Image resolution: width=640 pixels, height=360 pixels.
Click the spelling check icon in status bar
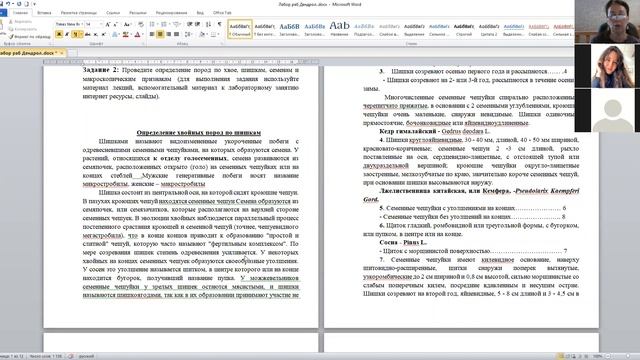(x=71, y=356)
